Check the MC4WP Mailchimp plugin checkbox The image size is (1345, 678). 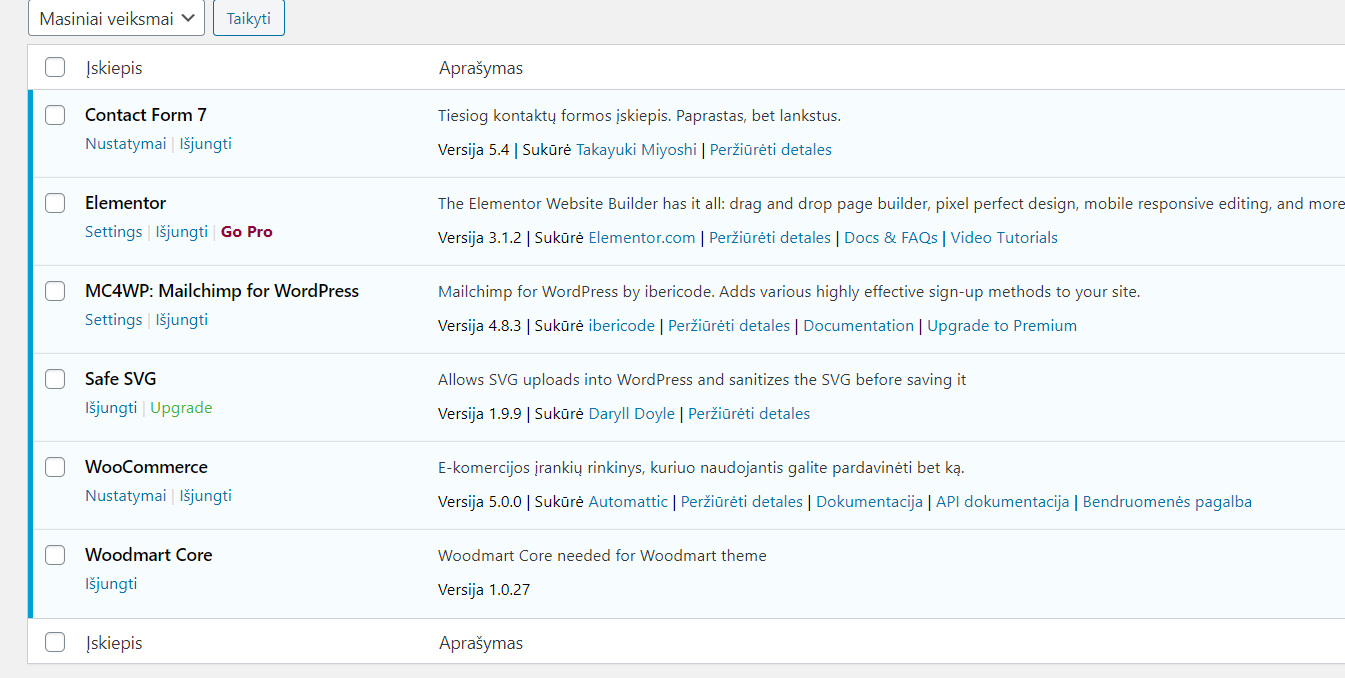point(55,291)
